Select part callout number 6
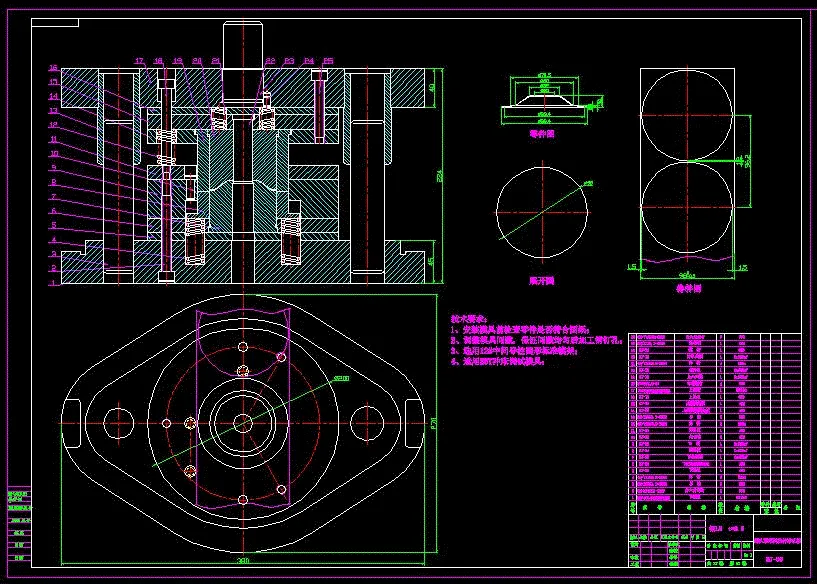Image resolution: width=817 pixels, height=584 pixels. tap(53, 211)
